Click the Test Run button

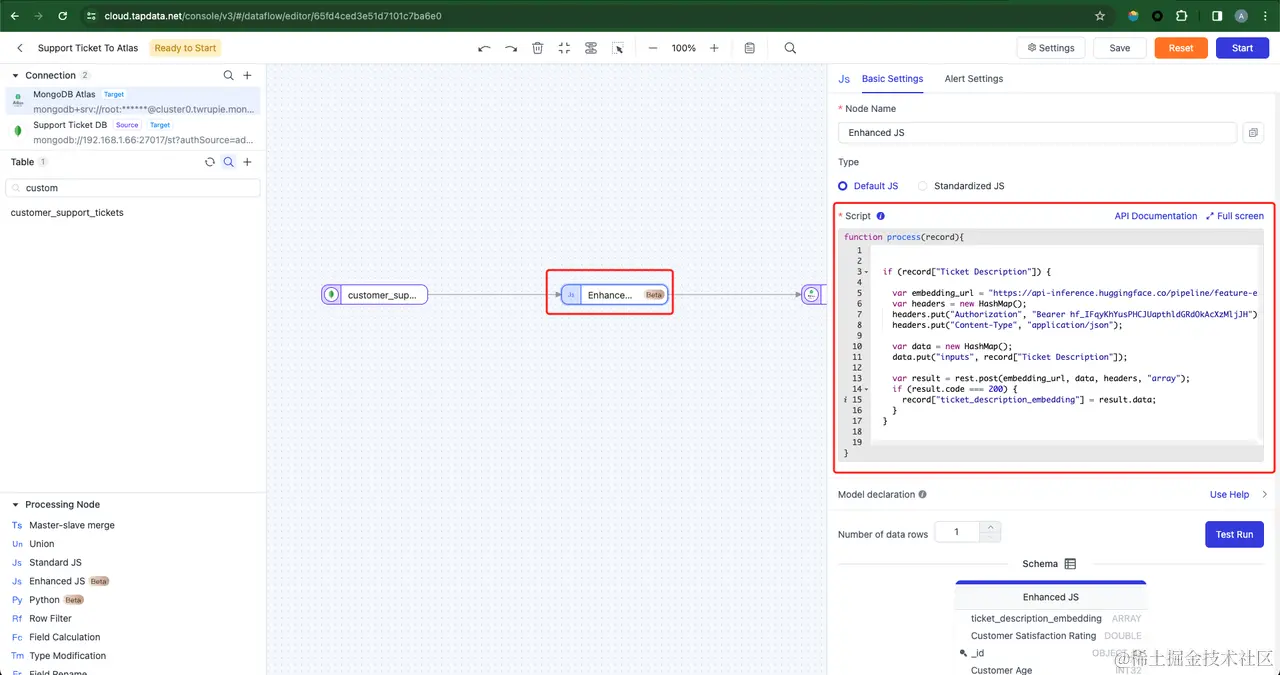pyautogui.click(x=1234, y=534)
